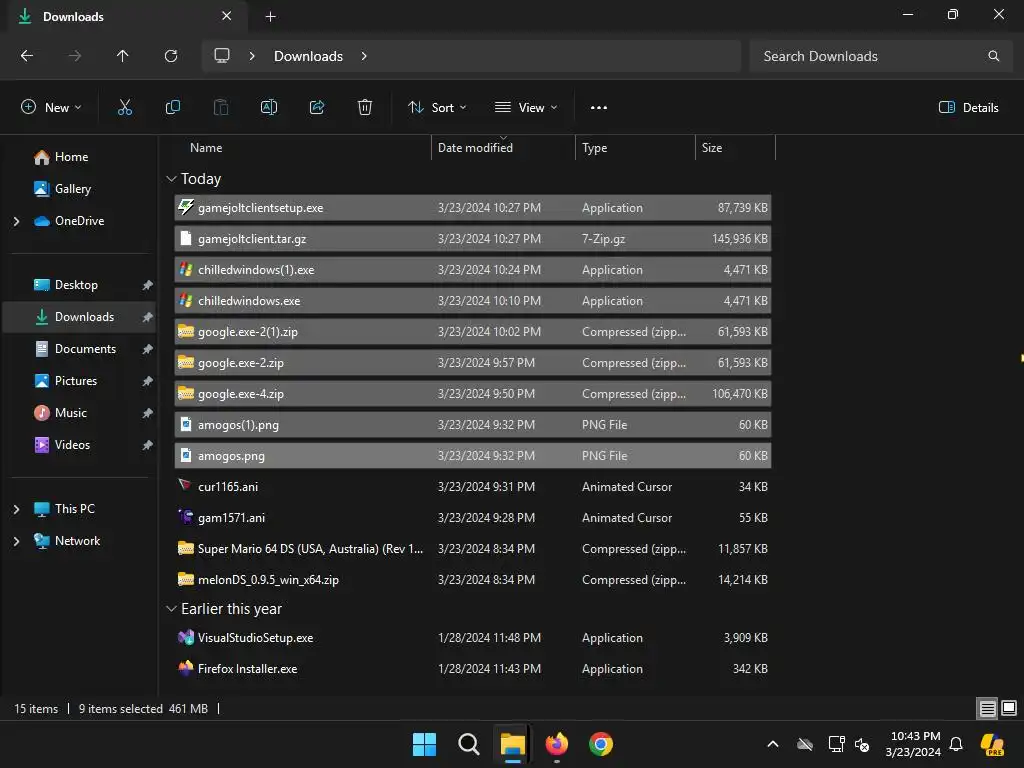1024x768 pixels.
Task: Select VisualStudioSetup.exe file
Action: [x=473, y=638]
